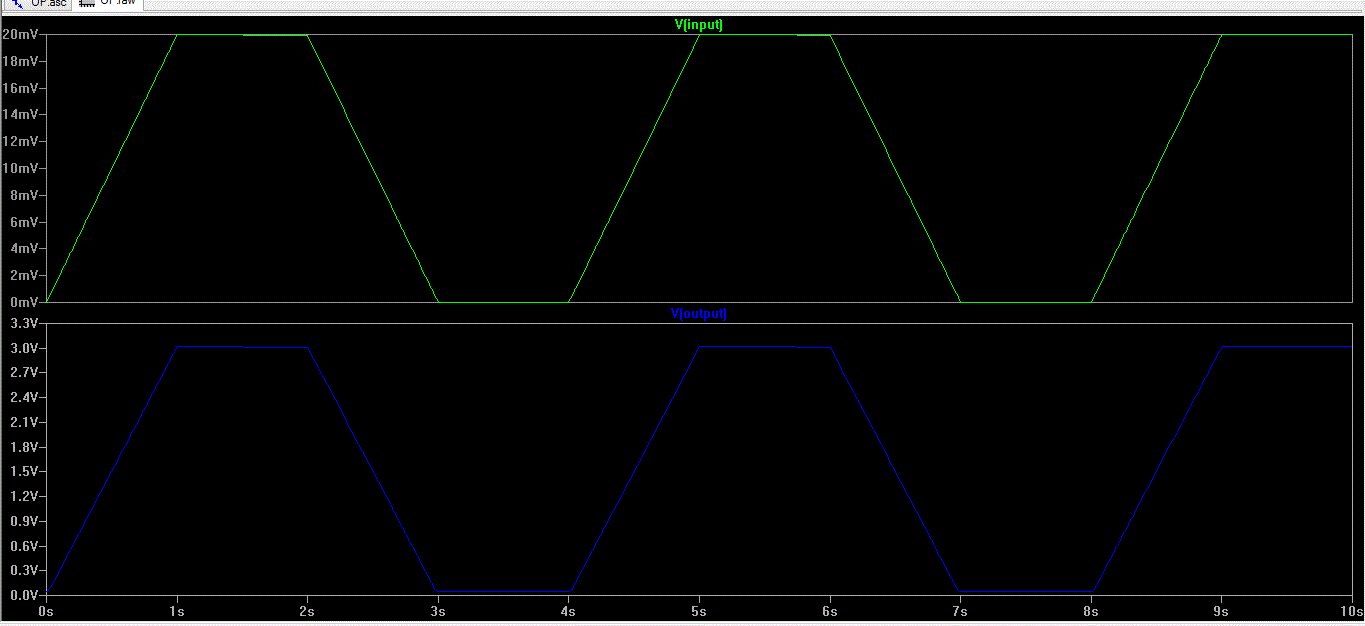Click the 0mV label on upper y-axis
Screen dimensions: 1365x626
[x=23, y=301]
